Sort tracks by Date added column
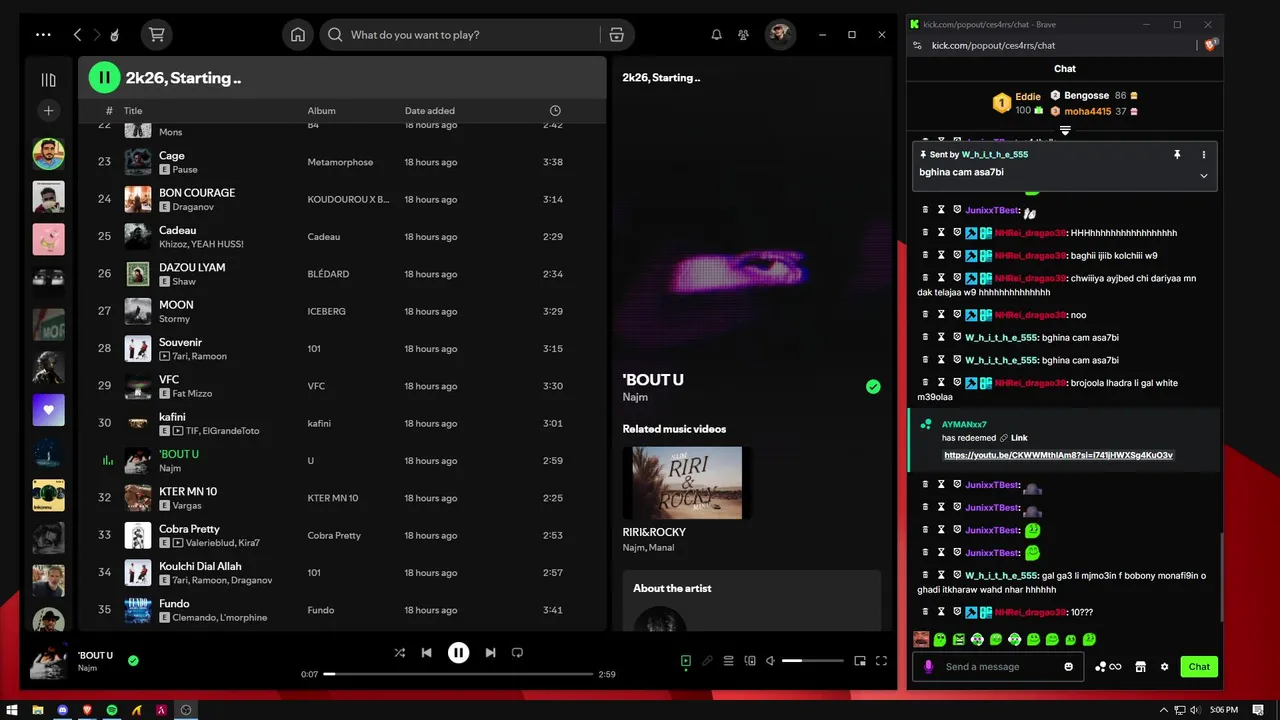 click(x=429, y=110)
